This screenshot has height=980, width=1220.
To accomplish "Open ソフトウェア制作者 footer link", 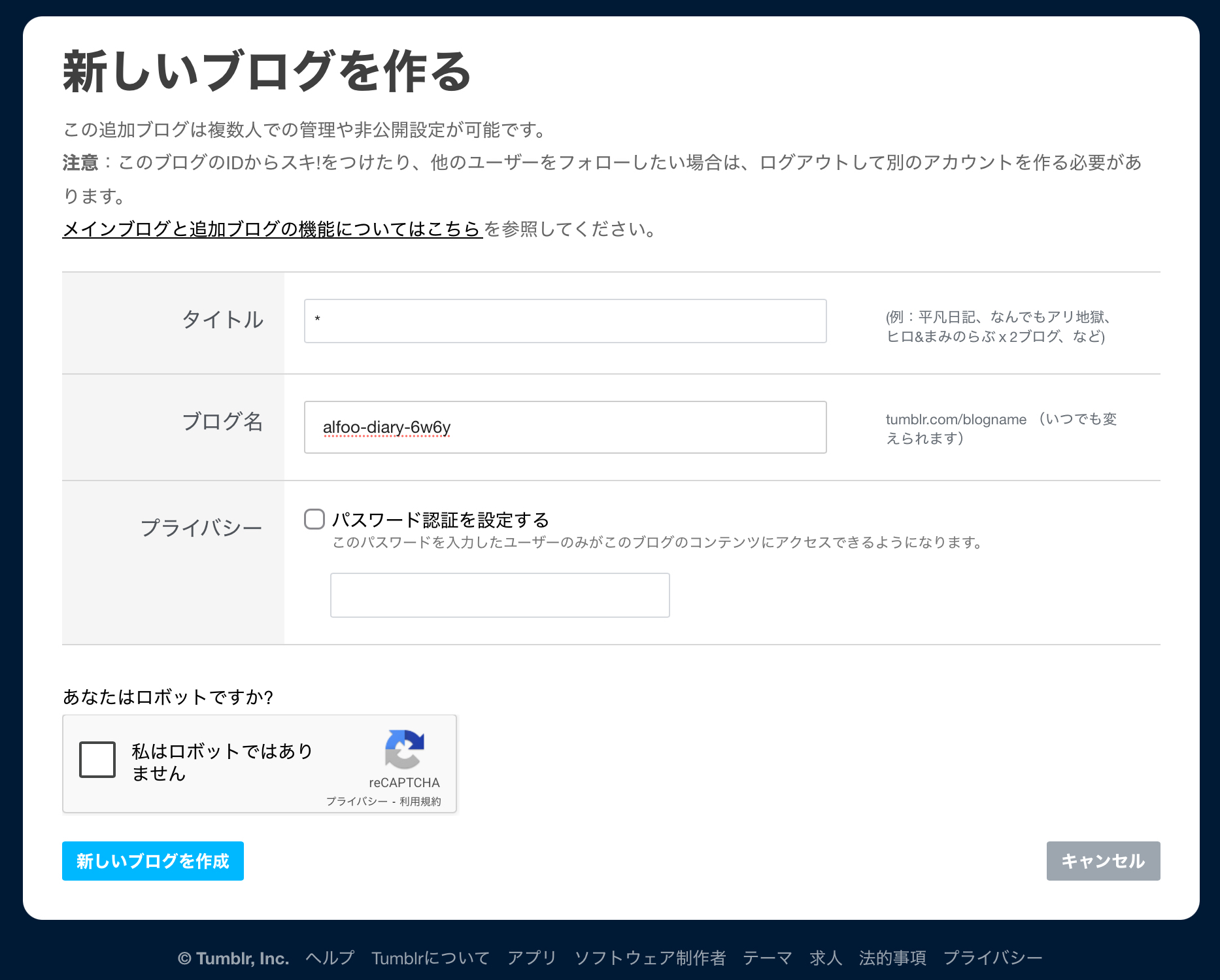I will (650, 958).
